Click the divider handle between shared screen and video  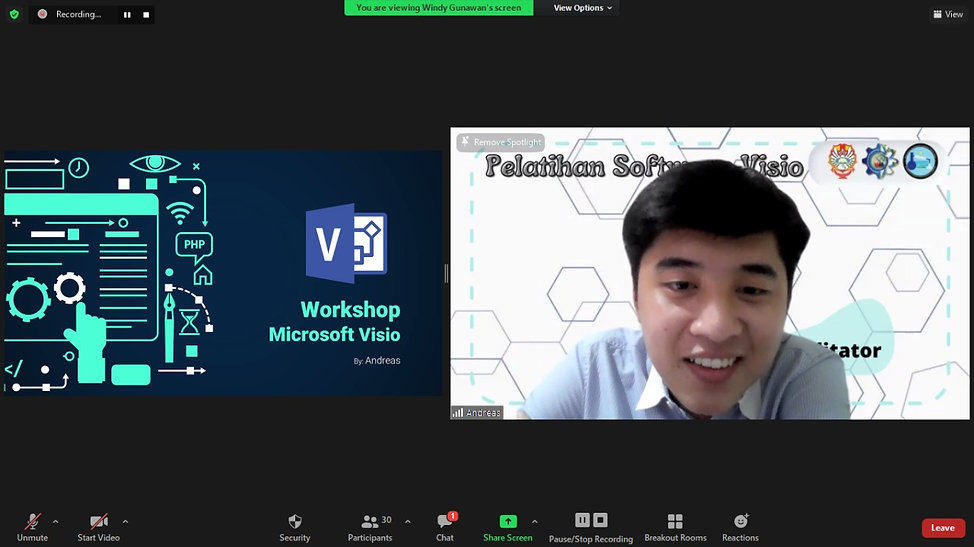446,273
